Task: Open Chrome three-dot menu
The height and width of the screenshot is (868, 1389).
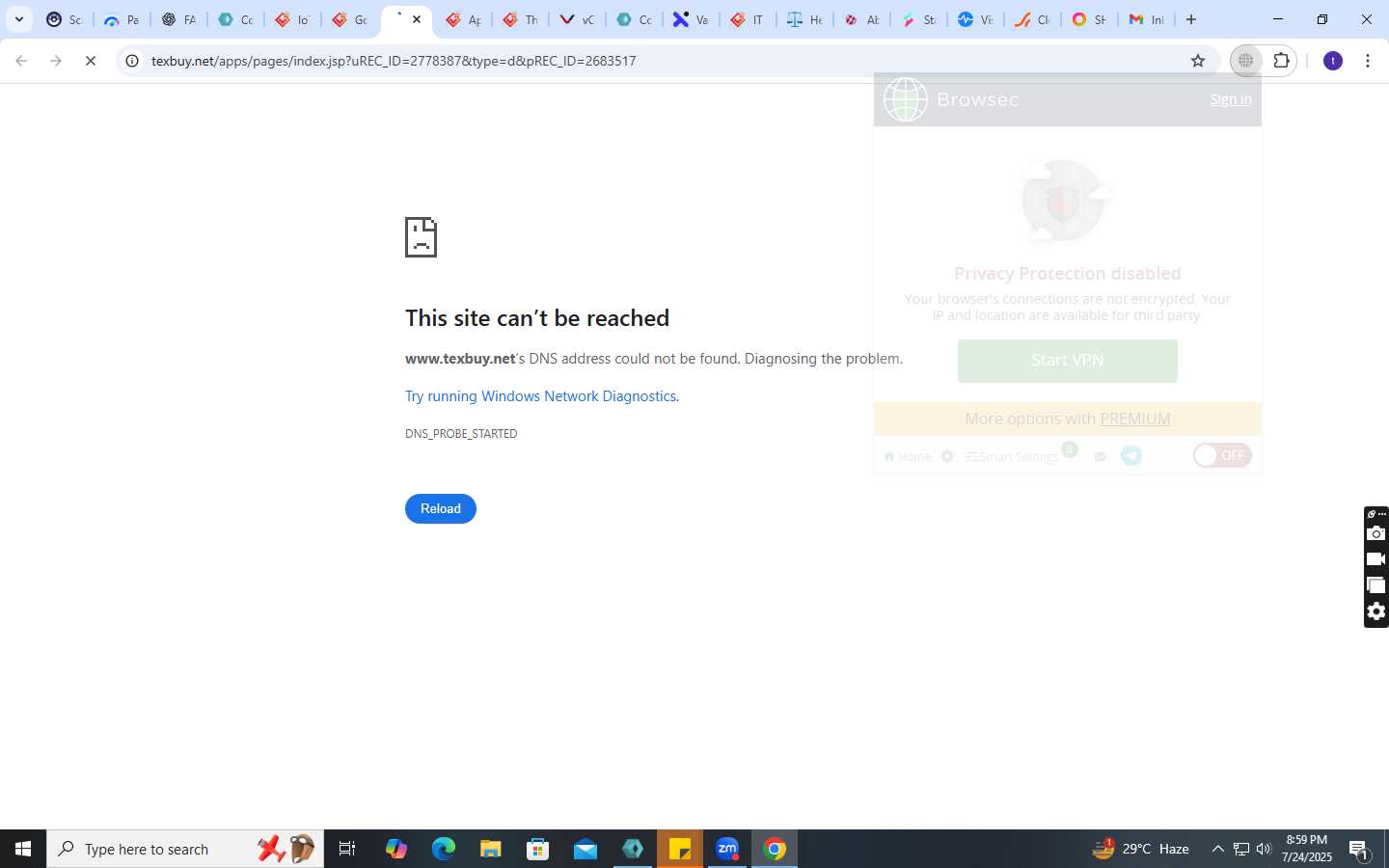Action: pyautogui.click(x=1368, y=61)
